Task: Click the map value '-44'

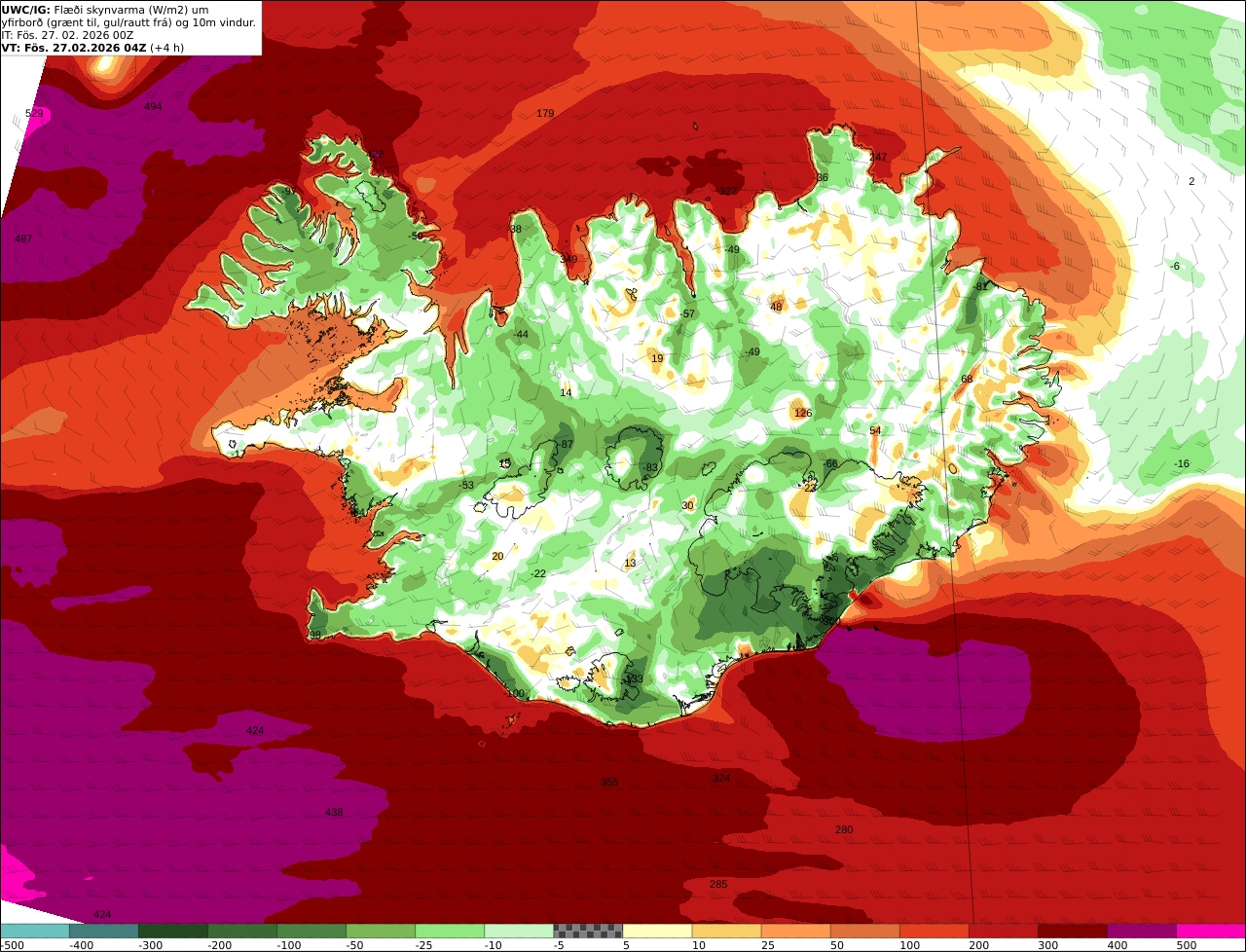Action: coord(521,335)
